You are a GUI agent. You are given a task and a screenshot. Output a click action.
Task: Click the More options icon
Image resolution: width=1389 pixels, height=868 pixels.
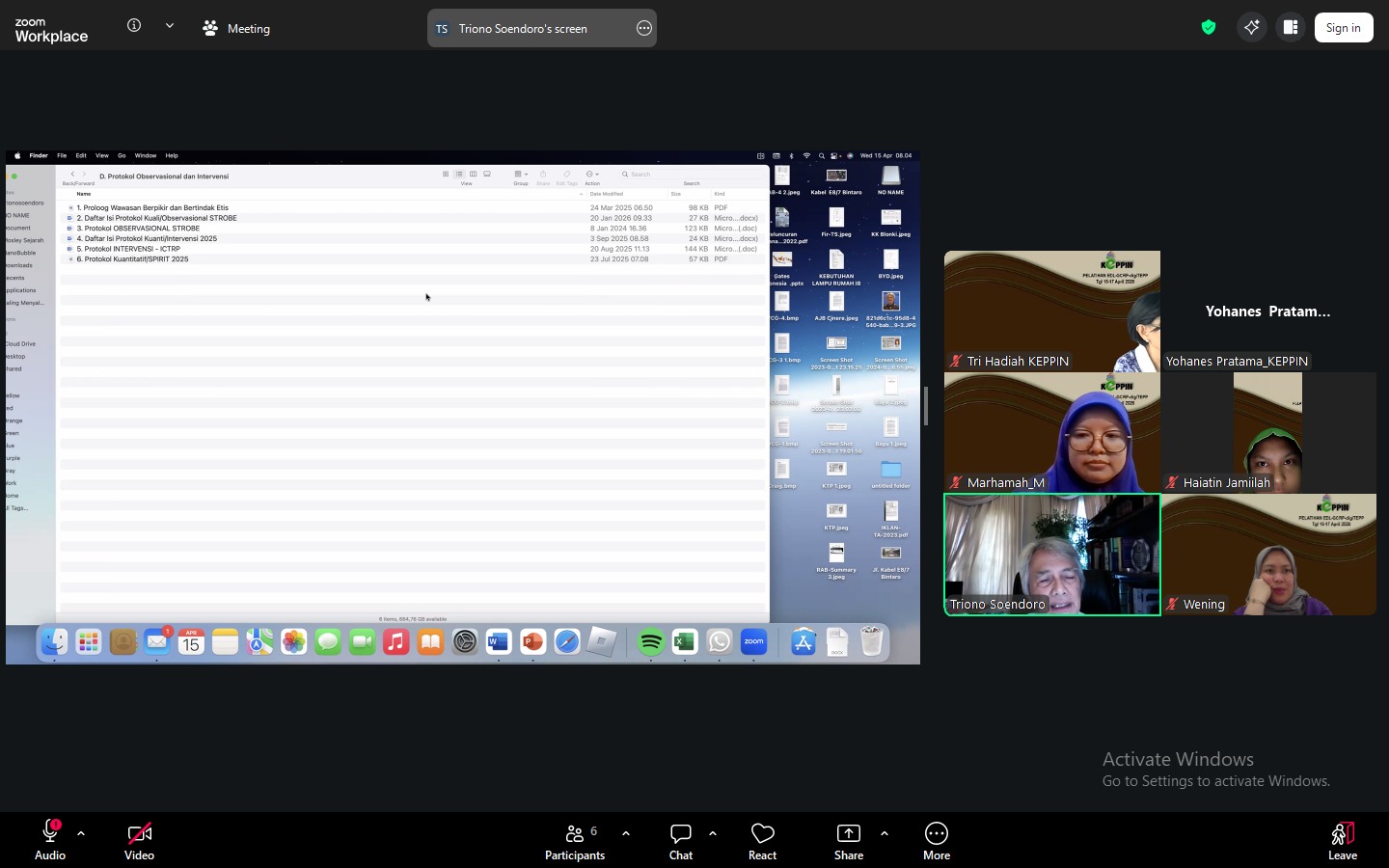pos(936,834)
